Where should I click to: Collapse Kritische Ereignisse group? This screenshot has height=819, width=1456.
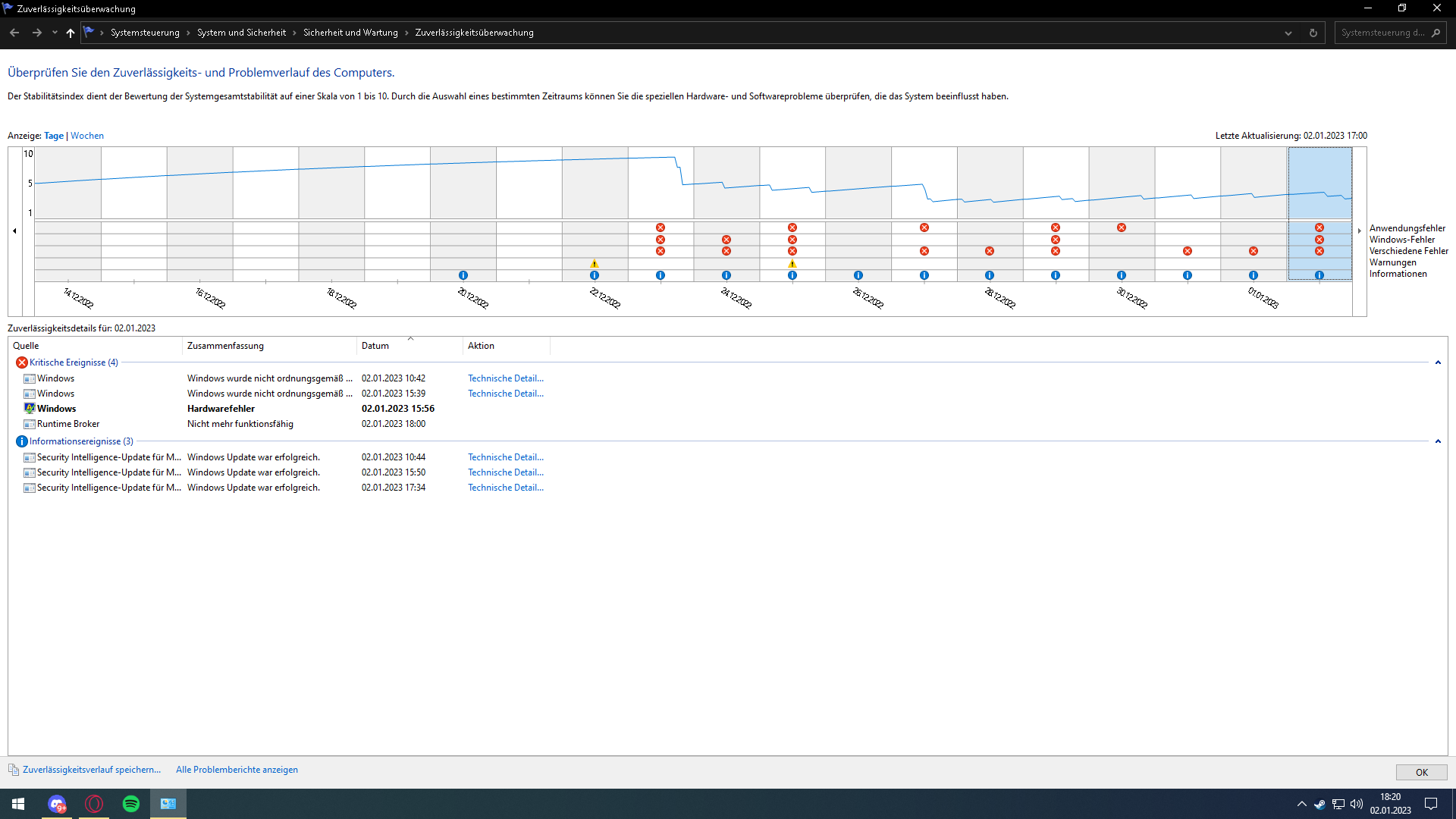(1438, 362)
